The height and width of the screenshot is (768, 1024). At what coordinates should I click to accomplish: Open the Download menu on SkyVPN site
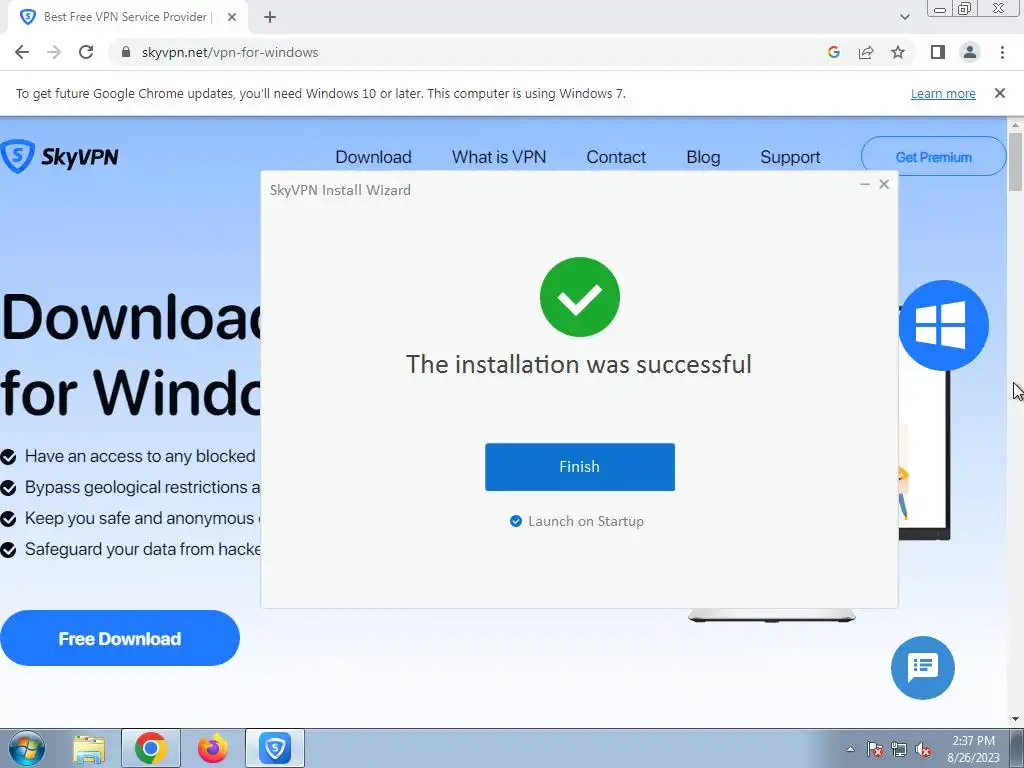tap(373, 157)
